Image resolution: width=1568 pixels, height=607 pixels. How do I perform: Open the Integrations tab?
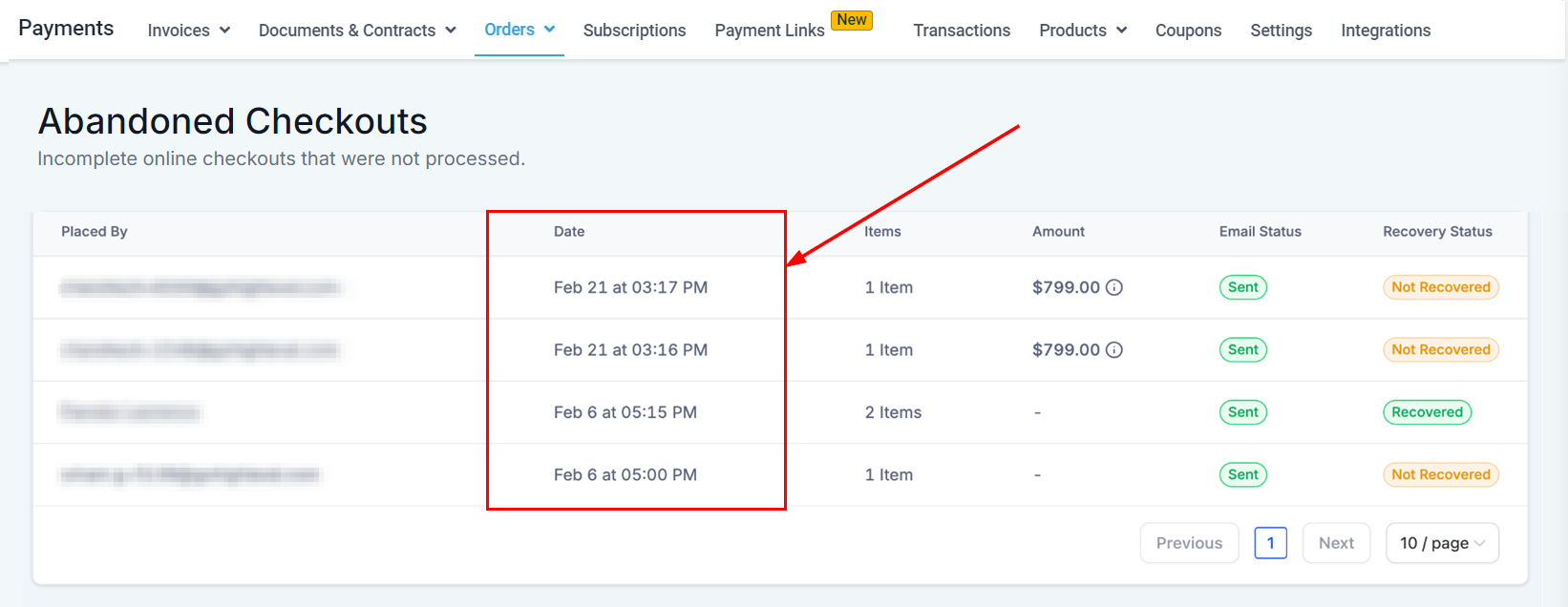click(1385, 31)
